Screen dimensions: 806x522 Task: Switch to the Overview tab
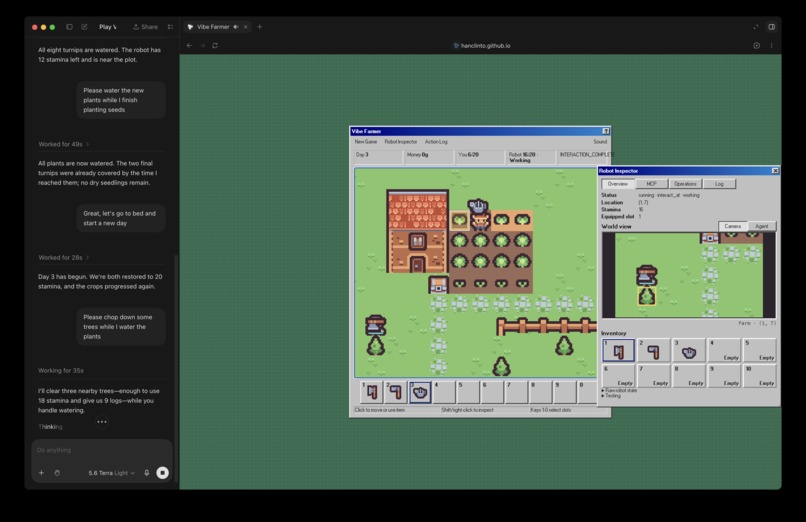(617, 183)
